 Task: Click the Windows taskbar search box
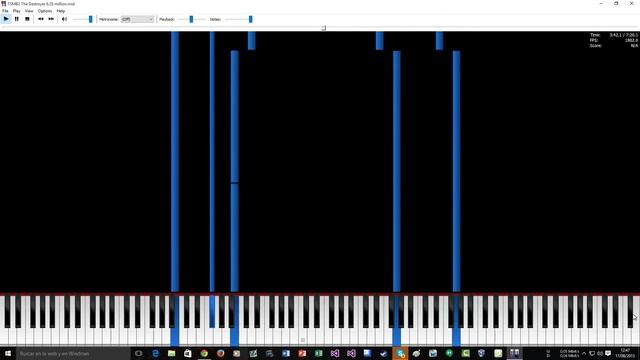click(73, 353)
